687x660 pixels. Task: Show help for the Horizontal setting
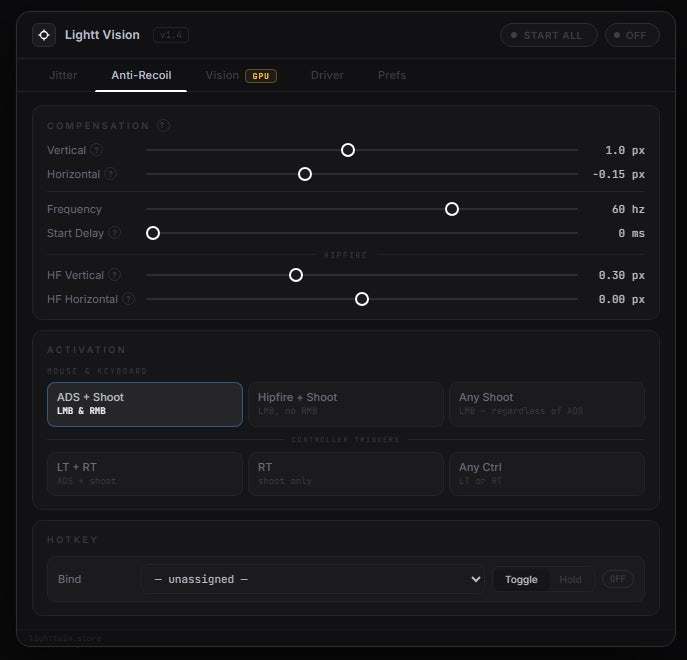coord(110,174)
